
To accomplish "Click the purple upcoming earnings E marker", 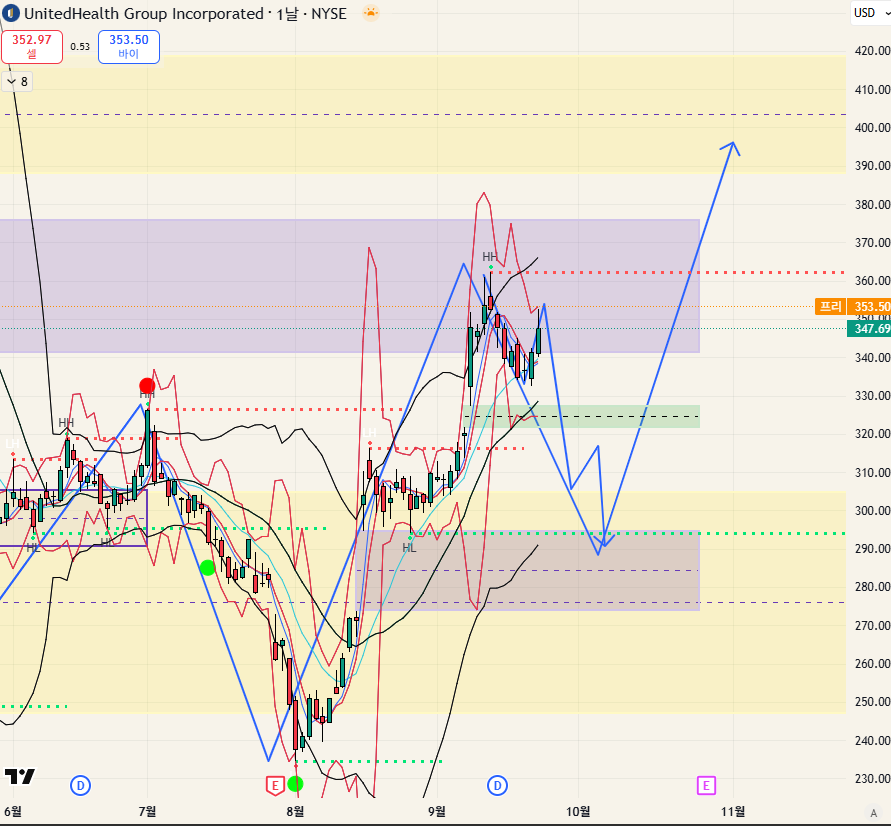I will pyautogui.click(x=706, y=786).
